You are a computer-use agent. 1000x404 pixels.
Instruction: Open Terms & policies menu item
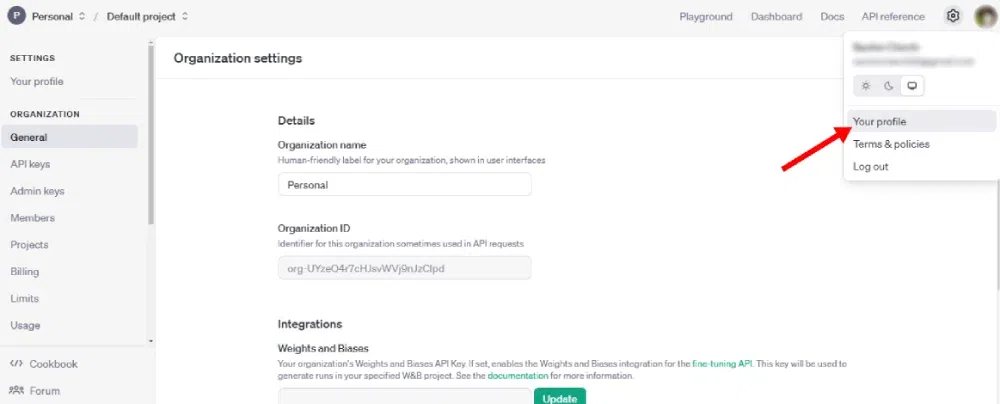tap(891, 144)
